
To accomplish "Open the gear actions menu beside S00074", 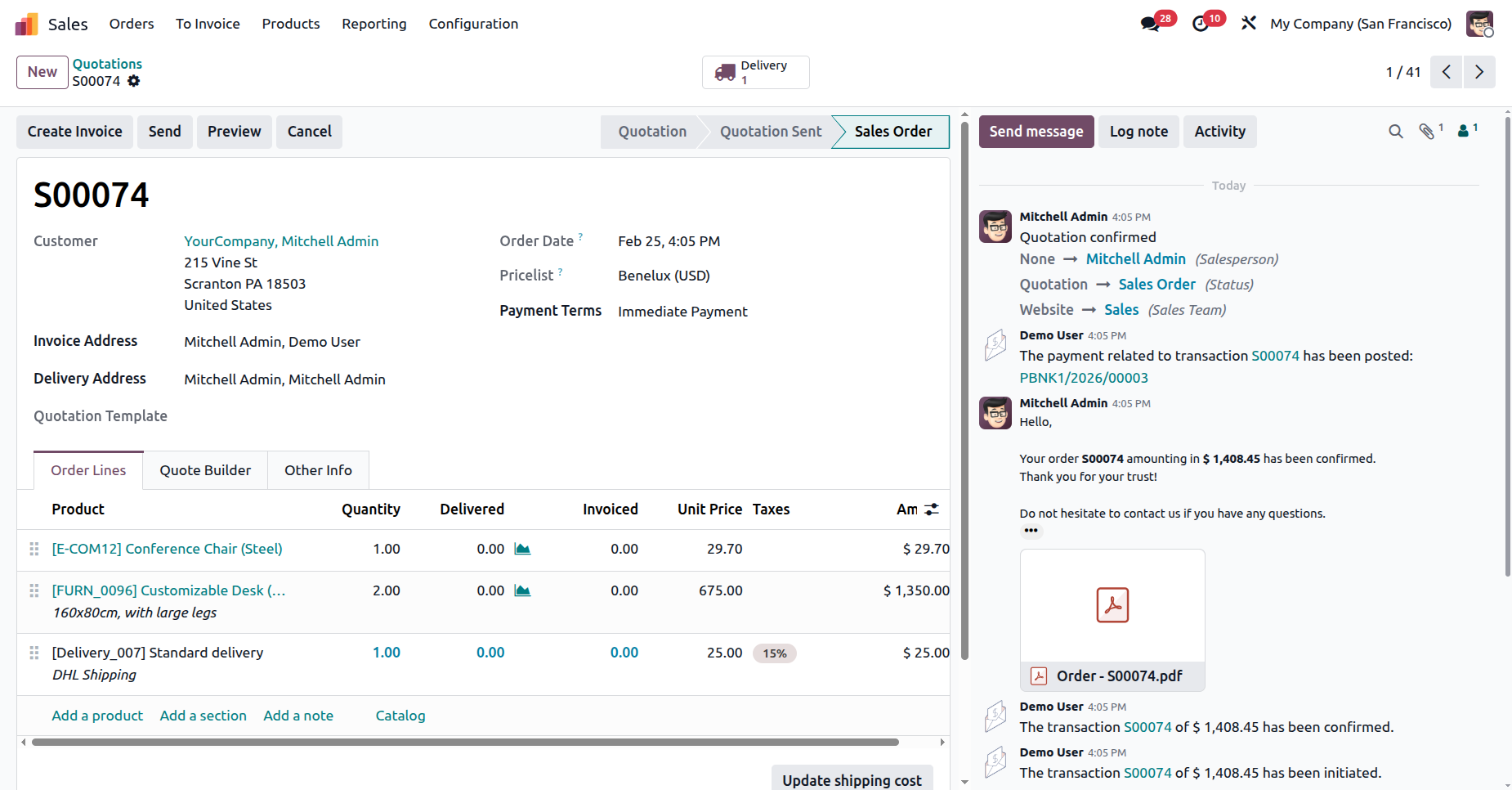I will point(134,81).
